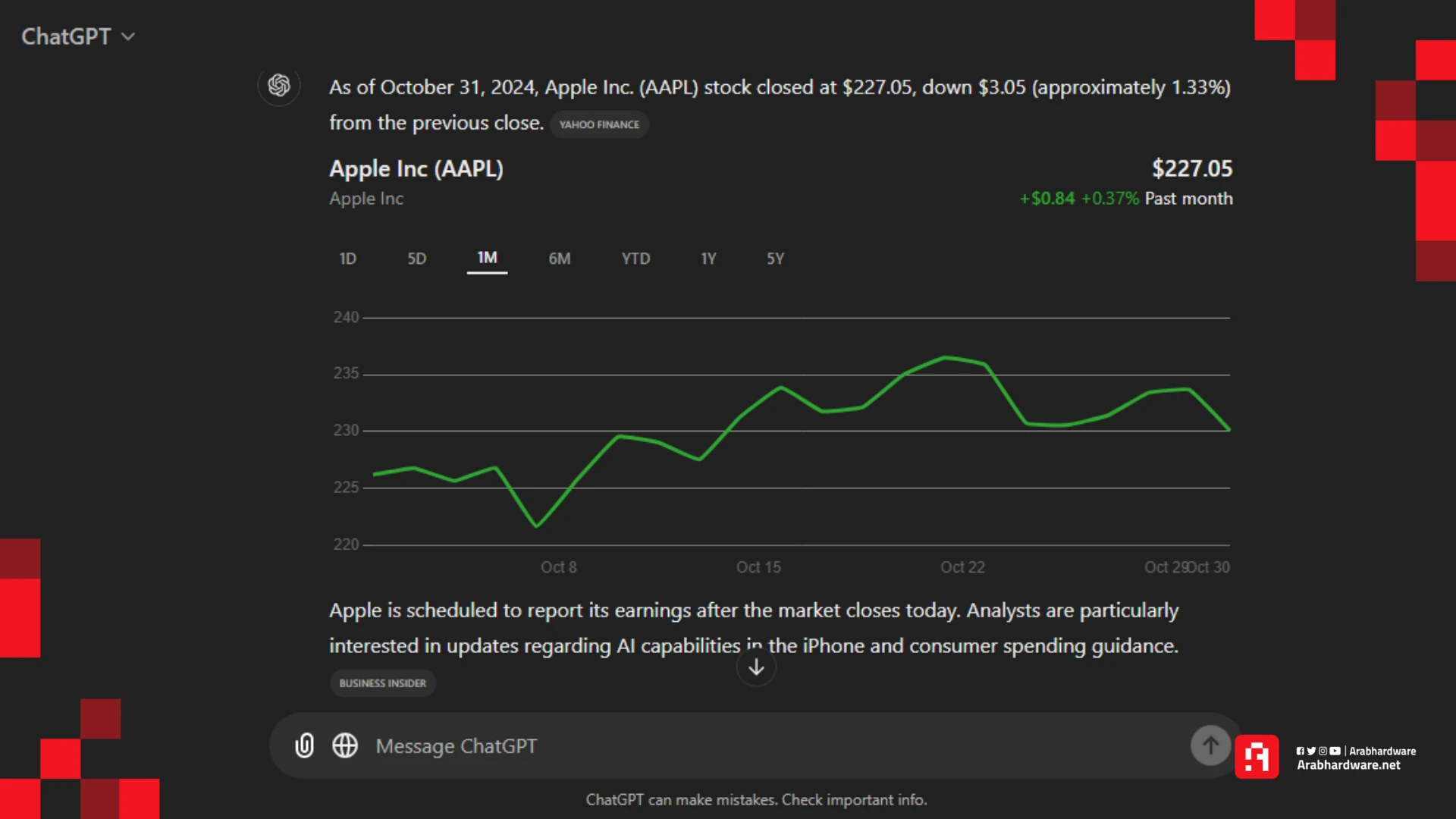Click the Apple Inc (AAPL) stock title
Image resolution: width=1456 pixels, height=819 pixels.
pos(416,168)
